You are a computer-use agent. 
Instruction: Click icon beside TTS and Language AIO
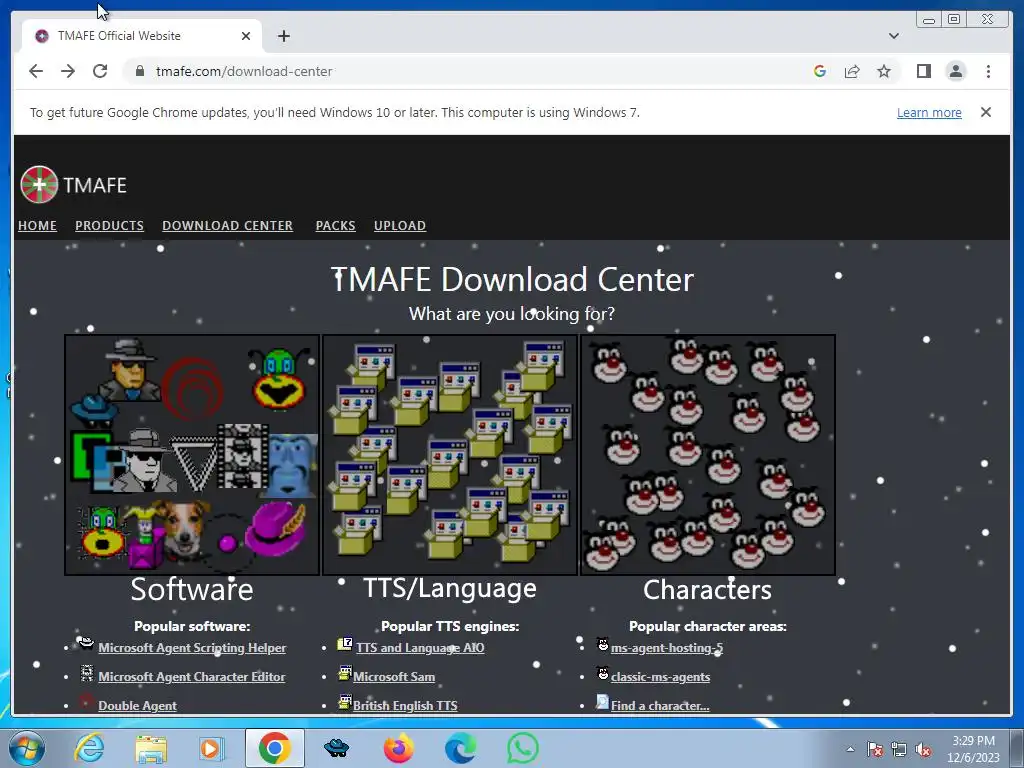345,644
